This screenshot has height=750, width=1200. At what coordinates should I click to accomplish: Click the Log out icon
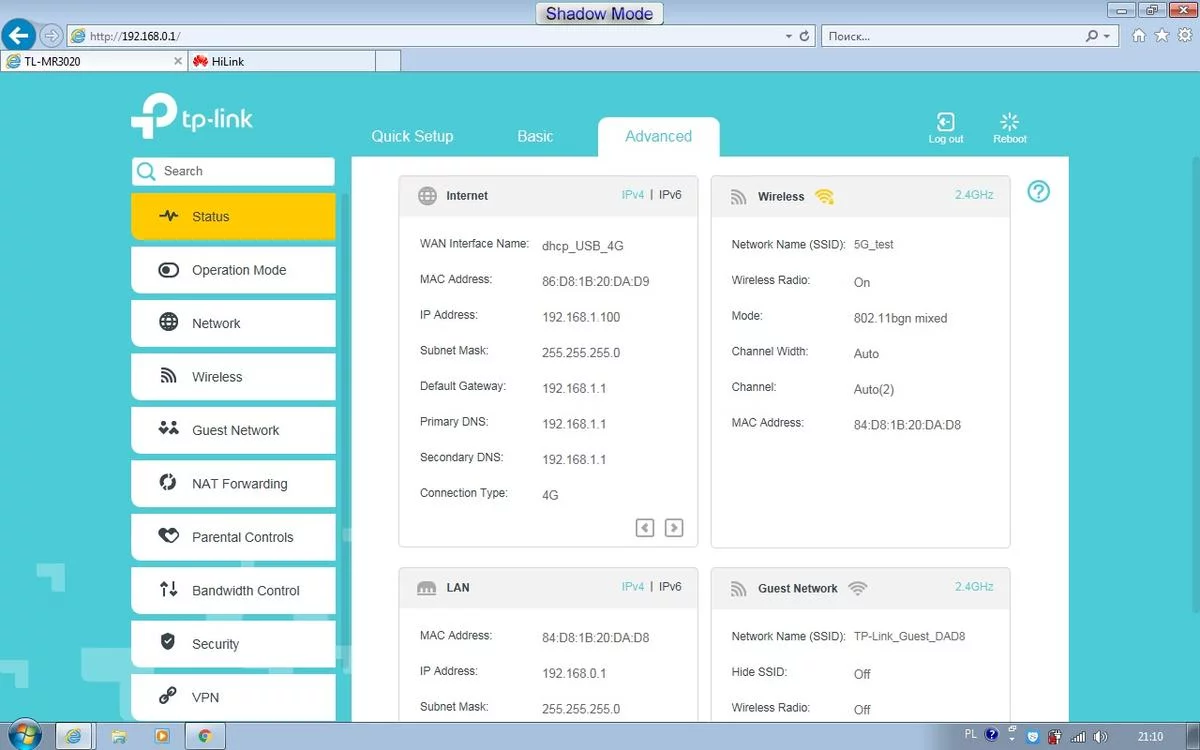(x=945, y=122)
